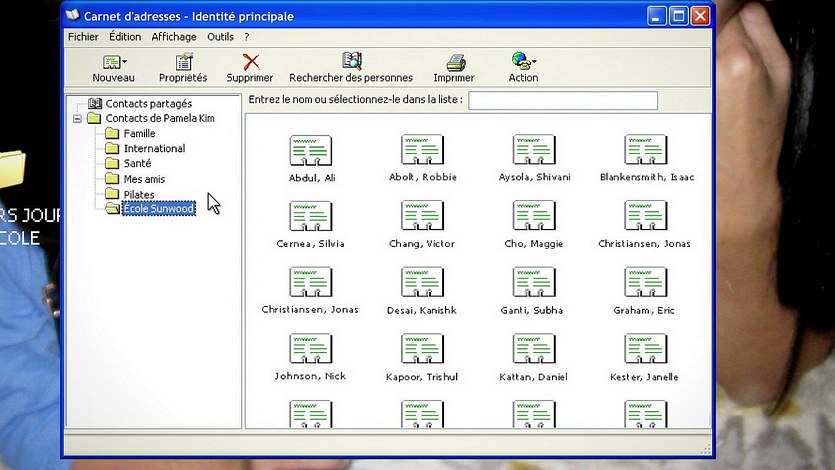This screenshot has height=470, width=835.
Task: Select the Famille folder
Action: 139,133
